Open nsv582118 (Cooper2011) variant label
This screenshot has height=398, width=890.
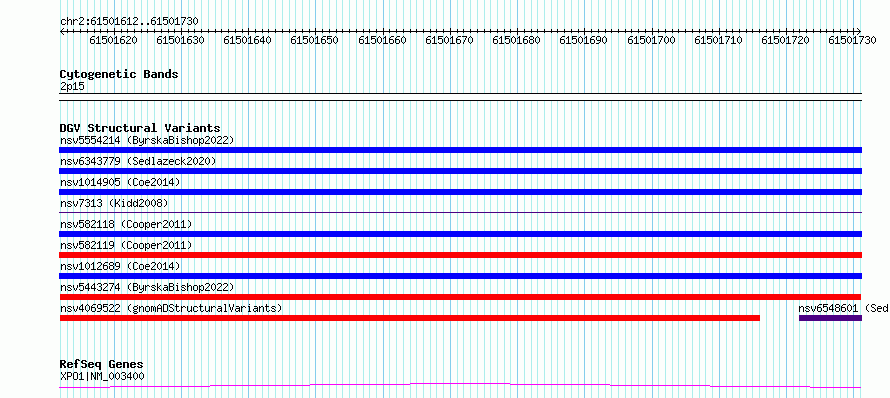click(126, 224)
